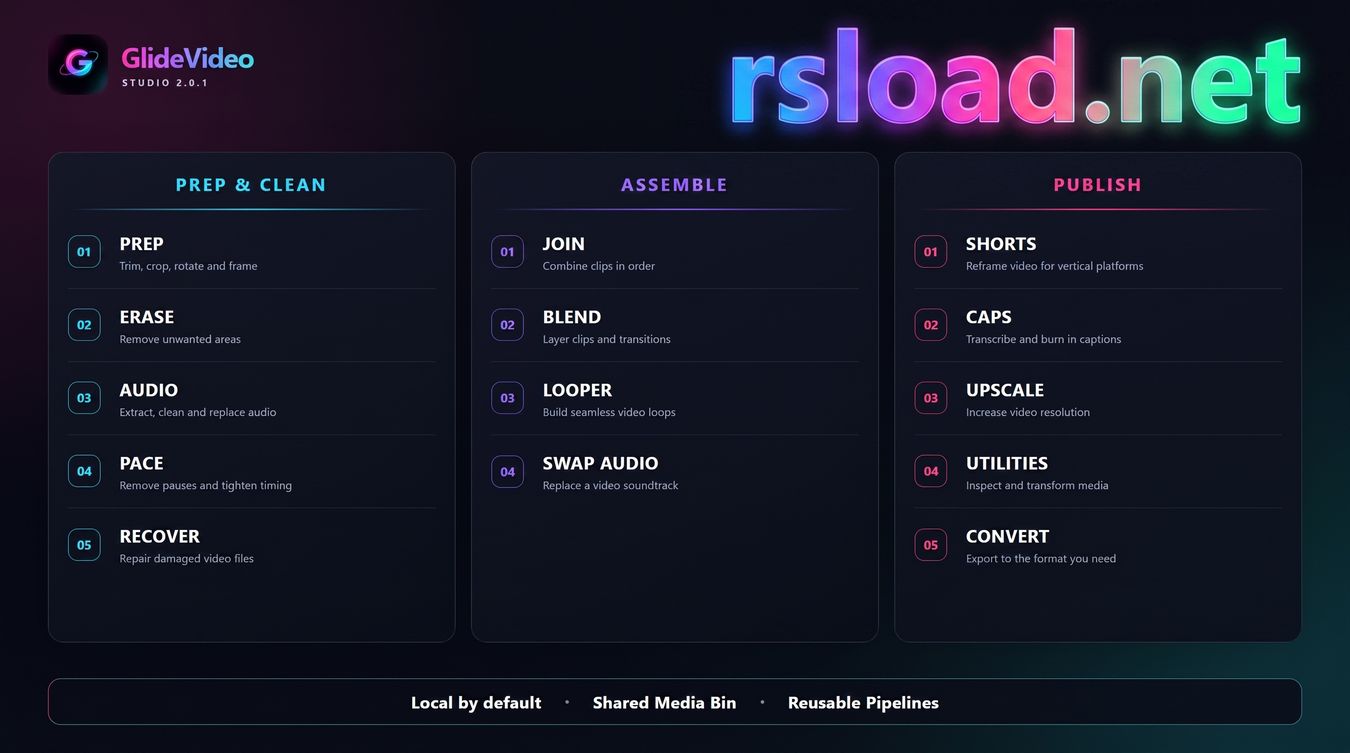This screenshot has width=1350, height=753.
Task: Click "Combine clips in order" description
Action: tap(599, 266)
